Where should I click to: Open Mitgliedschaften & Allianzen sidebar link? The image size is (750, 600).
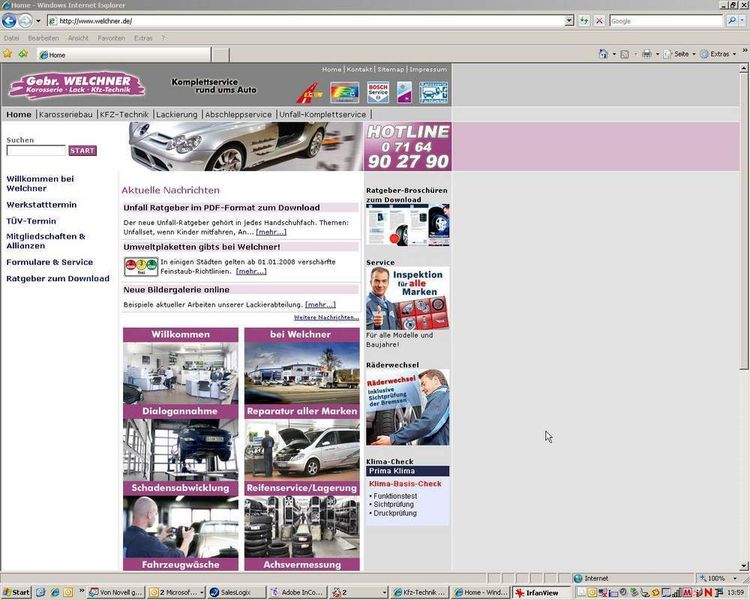pos(46,241)
